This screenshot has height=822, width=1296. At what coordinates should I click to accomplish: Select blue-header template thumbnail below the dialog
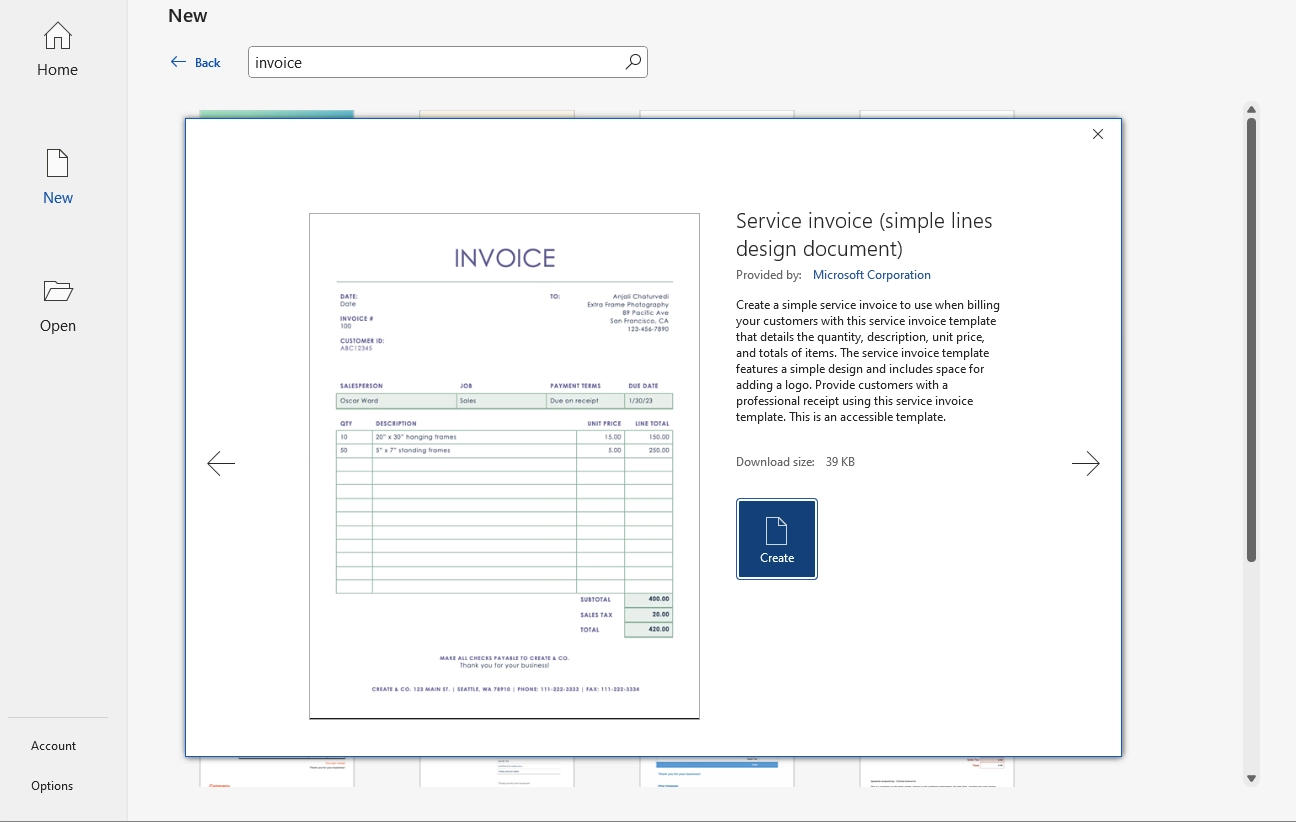717,771
